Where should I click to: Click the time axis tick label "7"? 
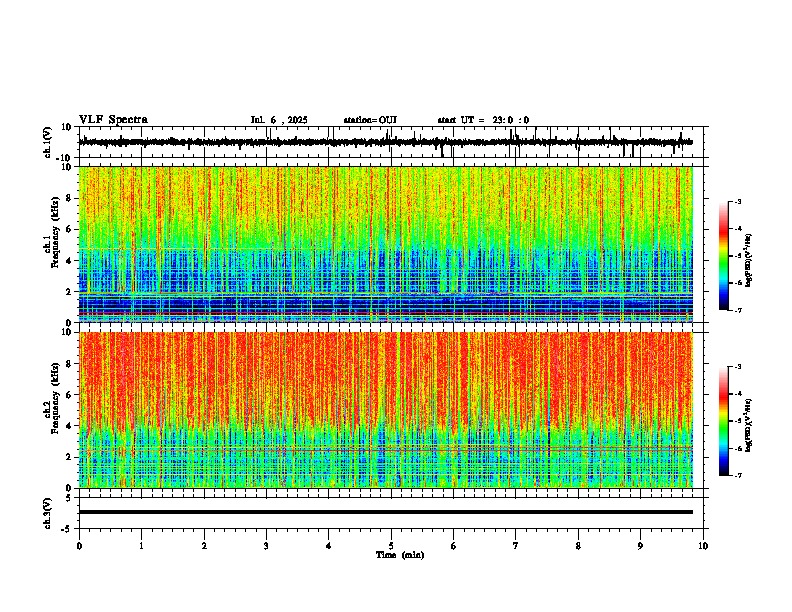pos(516,546)
